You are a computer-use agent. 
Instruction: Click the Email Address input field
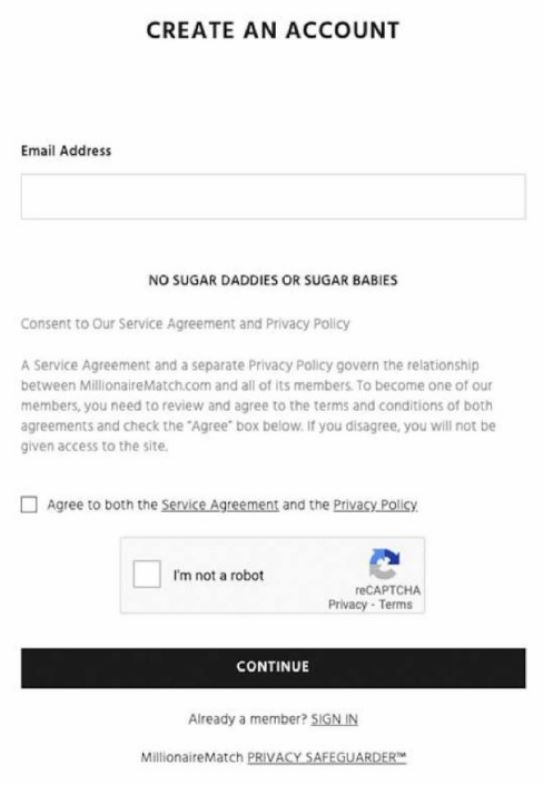pyautogui.click(x=273, y=196)
